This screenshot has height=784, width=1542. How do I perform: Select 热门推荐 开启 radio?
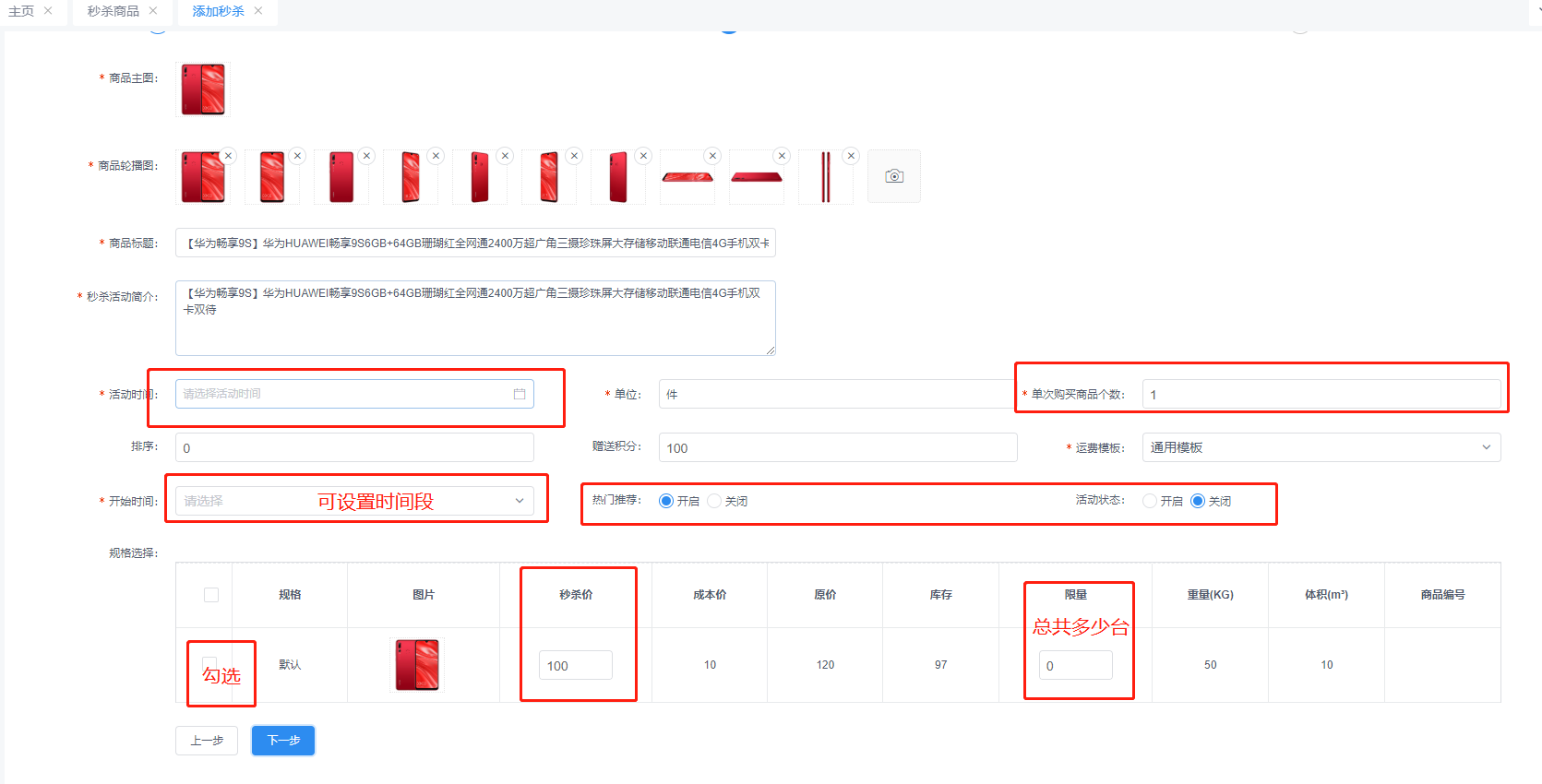(x=666, y=501)
